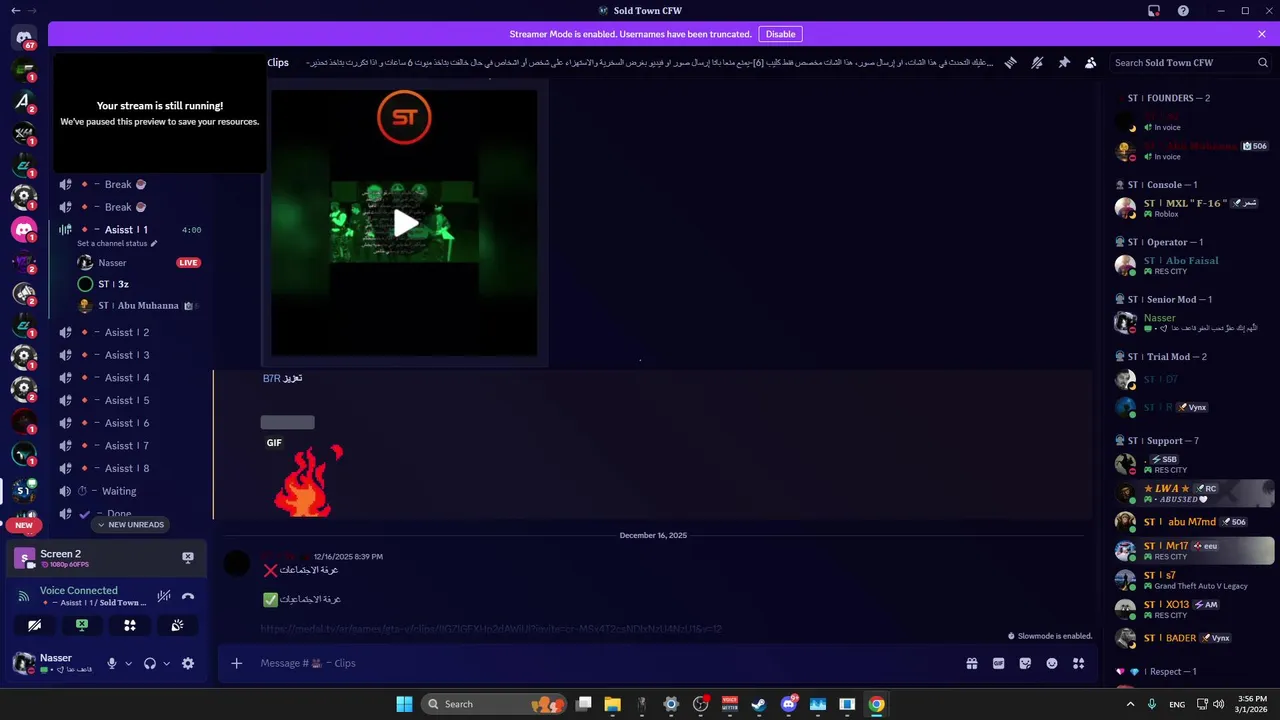
Task: Open headphone output options chevron
Action: tap(166, 663)
